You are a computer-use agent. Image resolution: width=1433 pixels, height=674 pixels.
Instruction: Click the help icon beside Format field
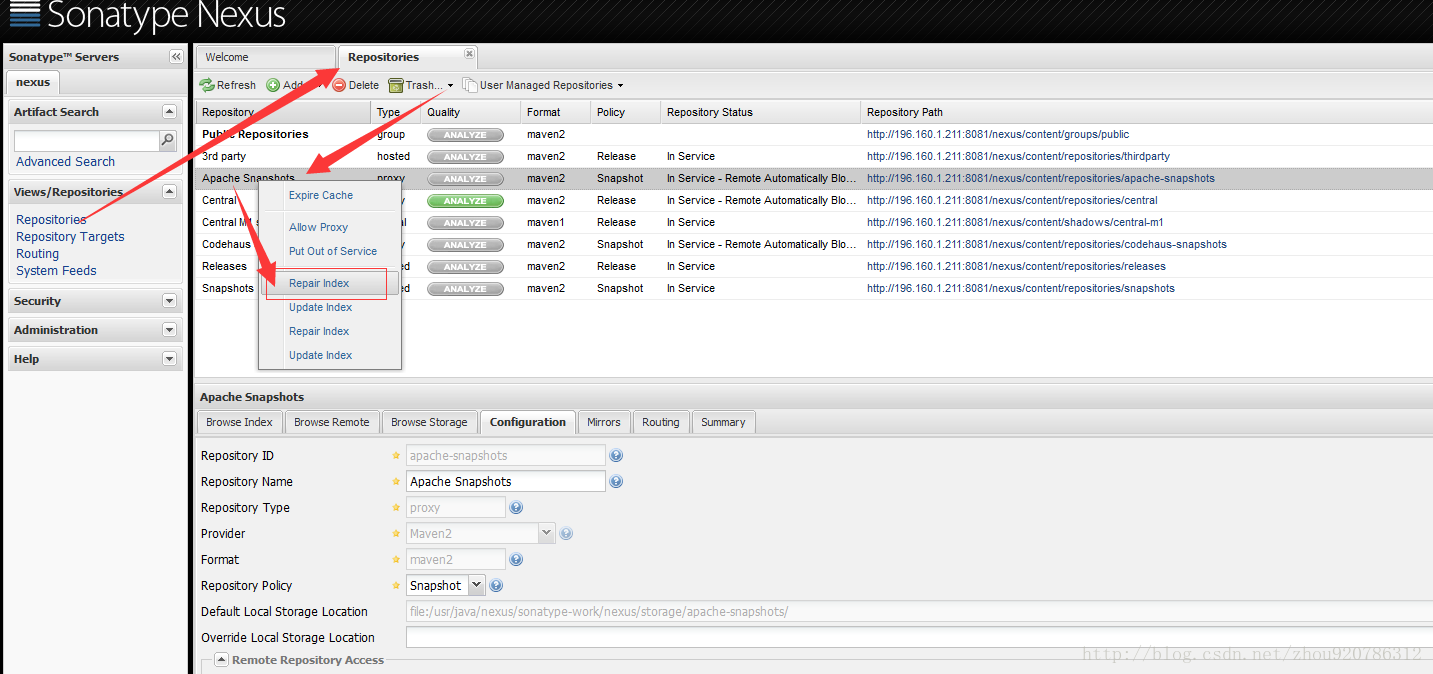[516, 559]
